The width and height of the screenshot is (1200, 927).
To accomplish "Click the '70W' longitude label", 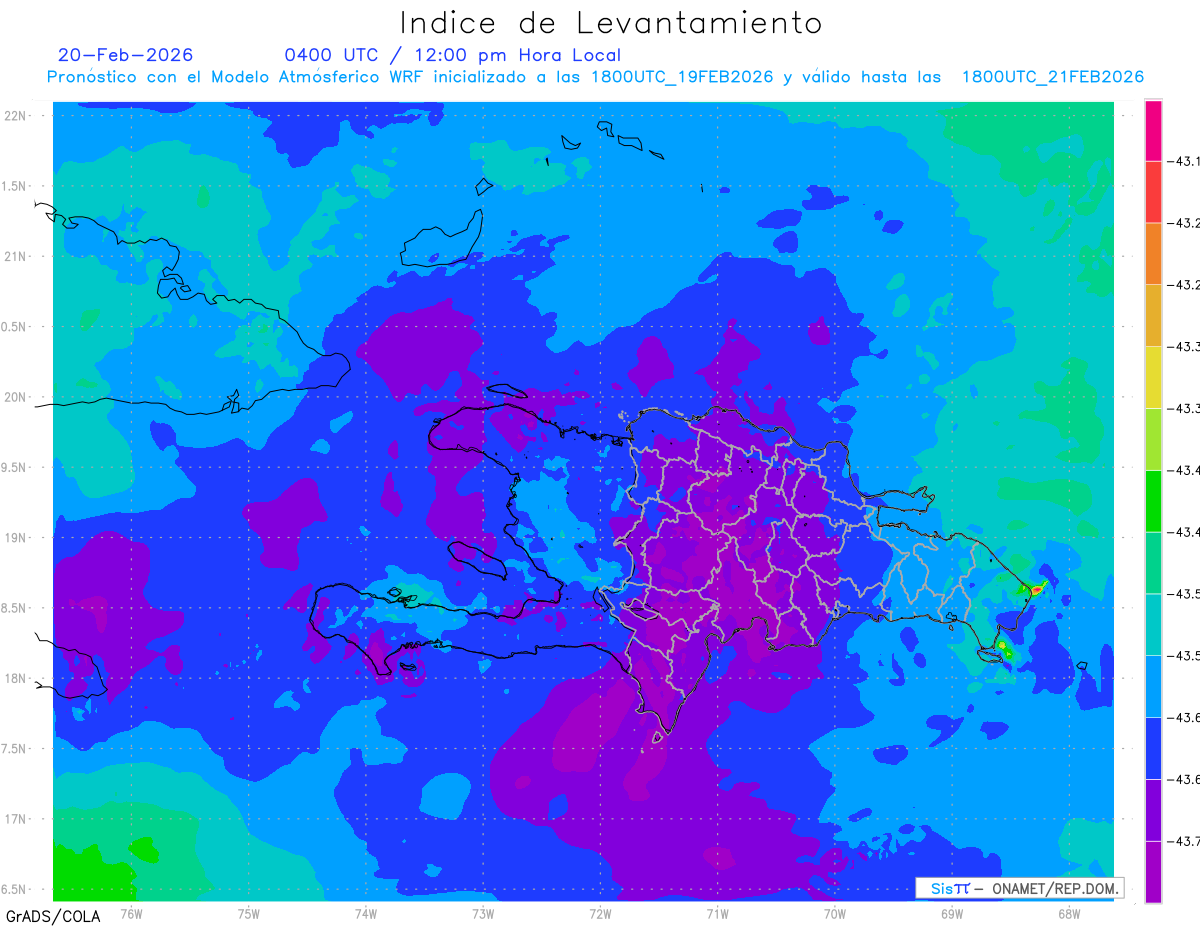I will click(834, 913).
